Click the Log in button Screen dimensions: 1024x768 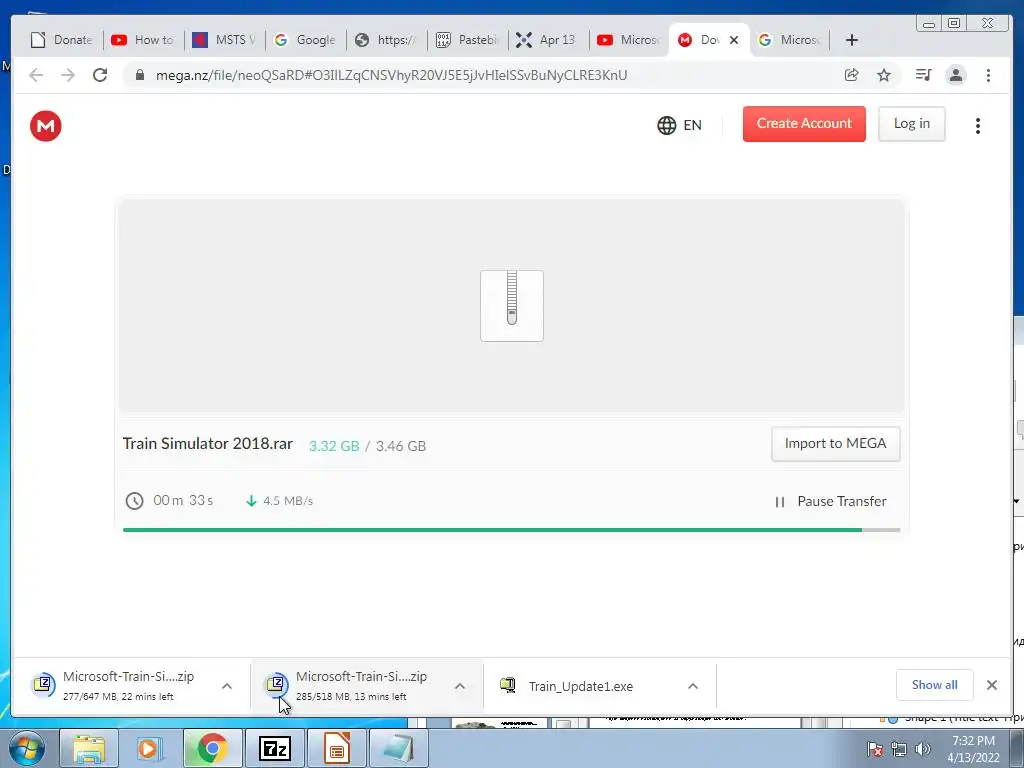[x=911, y=123]
